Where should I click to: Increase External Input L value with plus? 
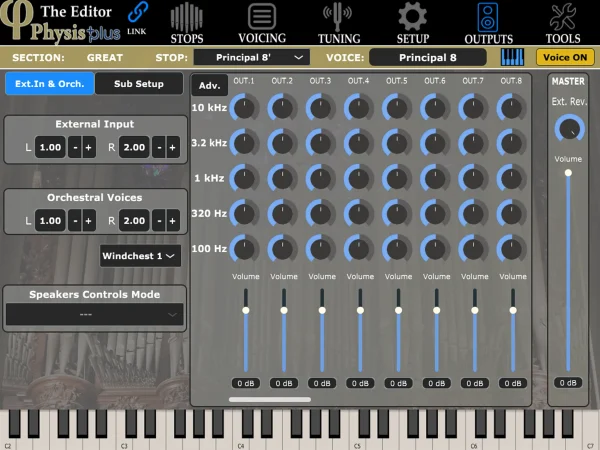pos(88,147)
